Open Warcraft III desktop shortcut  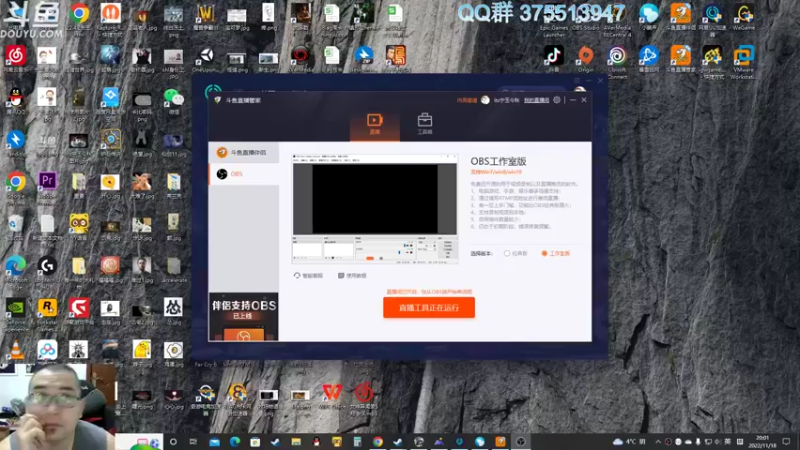pos(206,16)
